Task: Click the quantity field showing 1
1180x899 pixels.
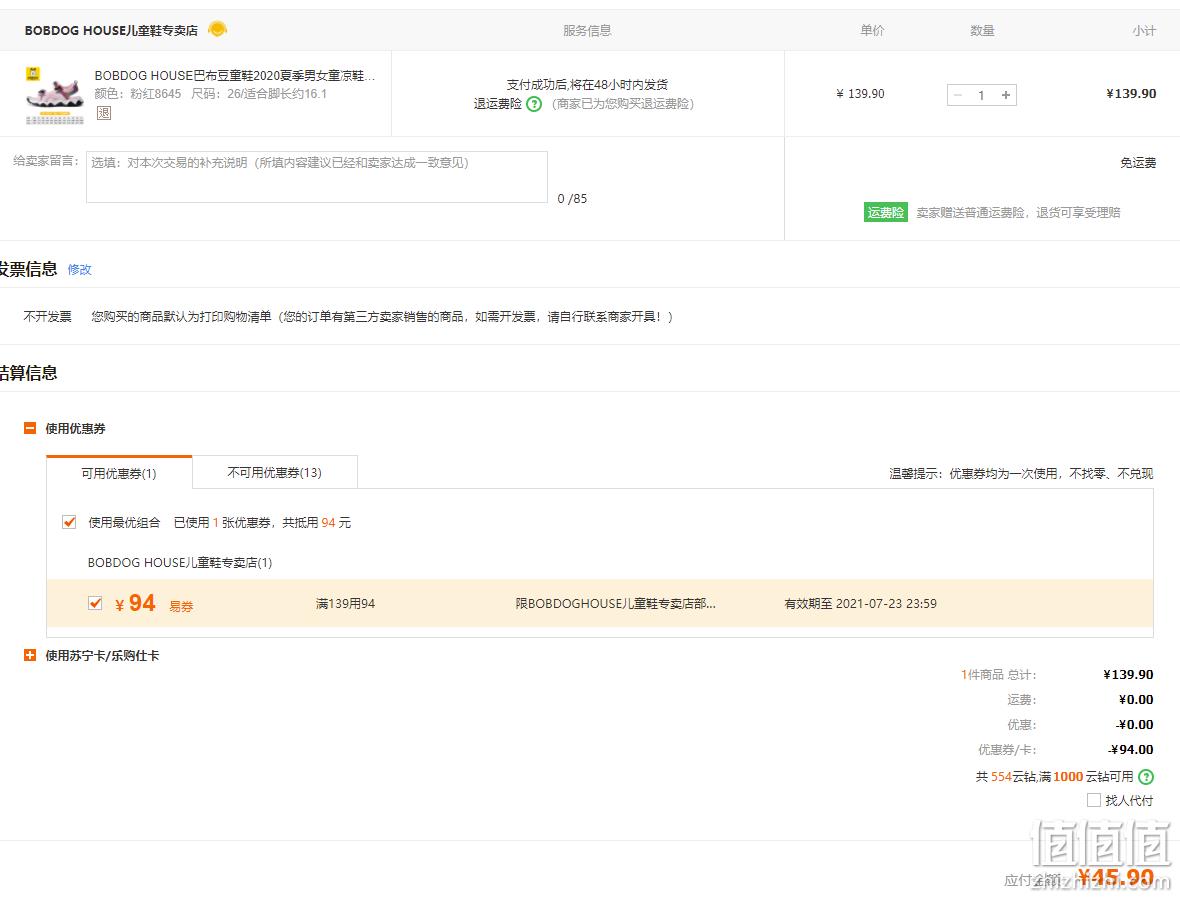Action: [x=981, y=95]
